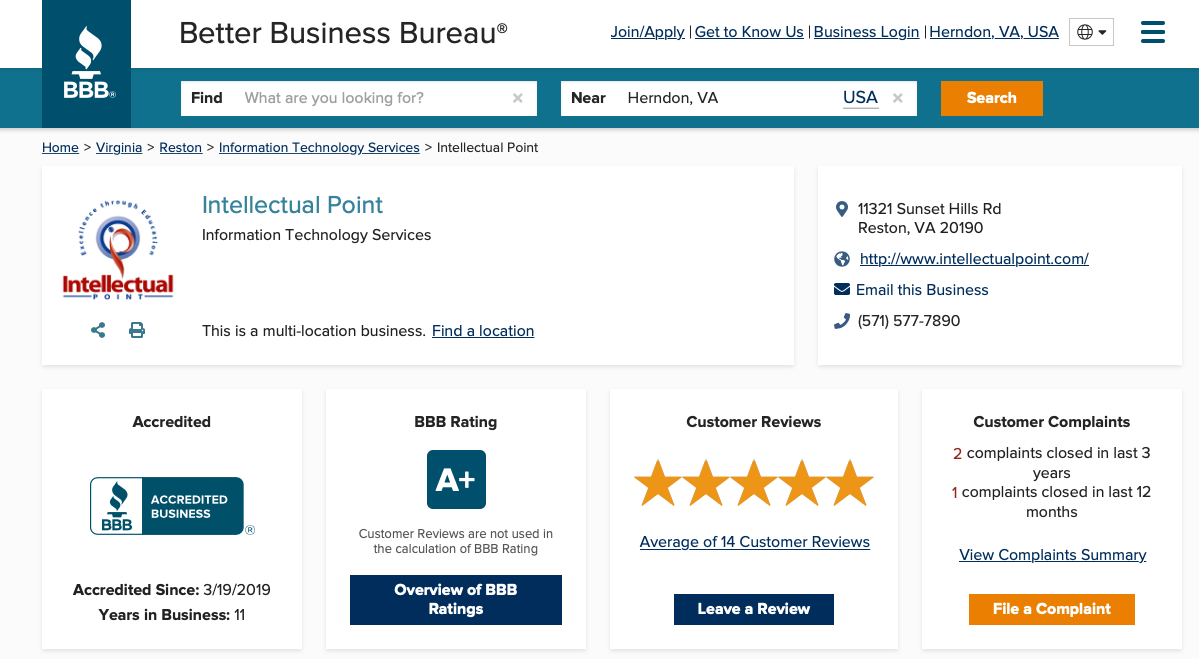Click Find a location link
This screenshot has width=1199, height=659.
483,331
